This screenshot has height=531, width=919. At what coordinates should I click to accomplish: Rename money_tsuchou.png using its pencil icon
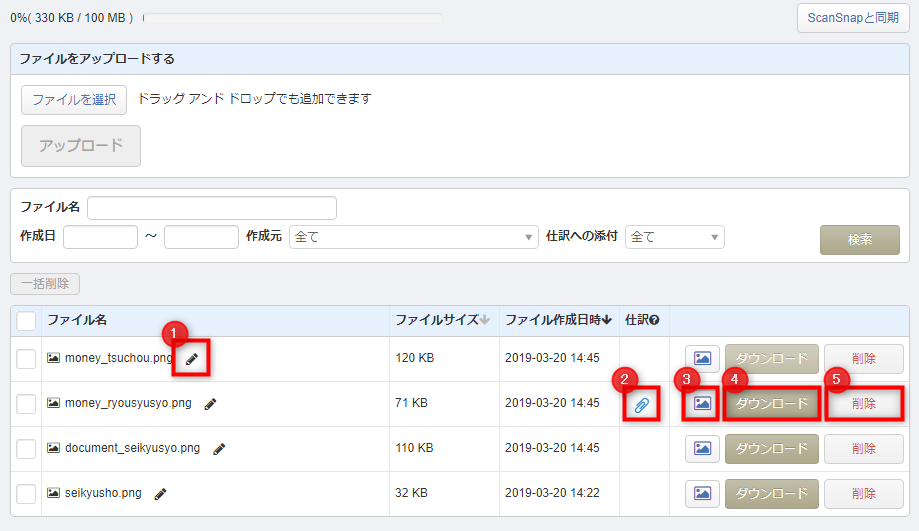pos(192,359)
